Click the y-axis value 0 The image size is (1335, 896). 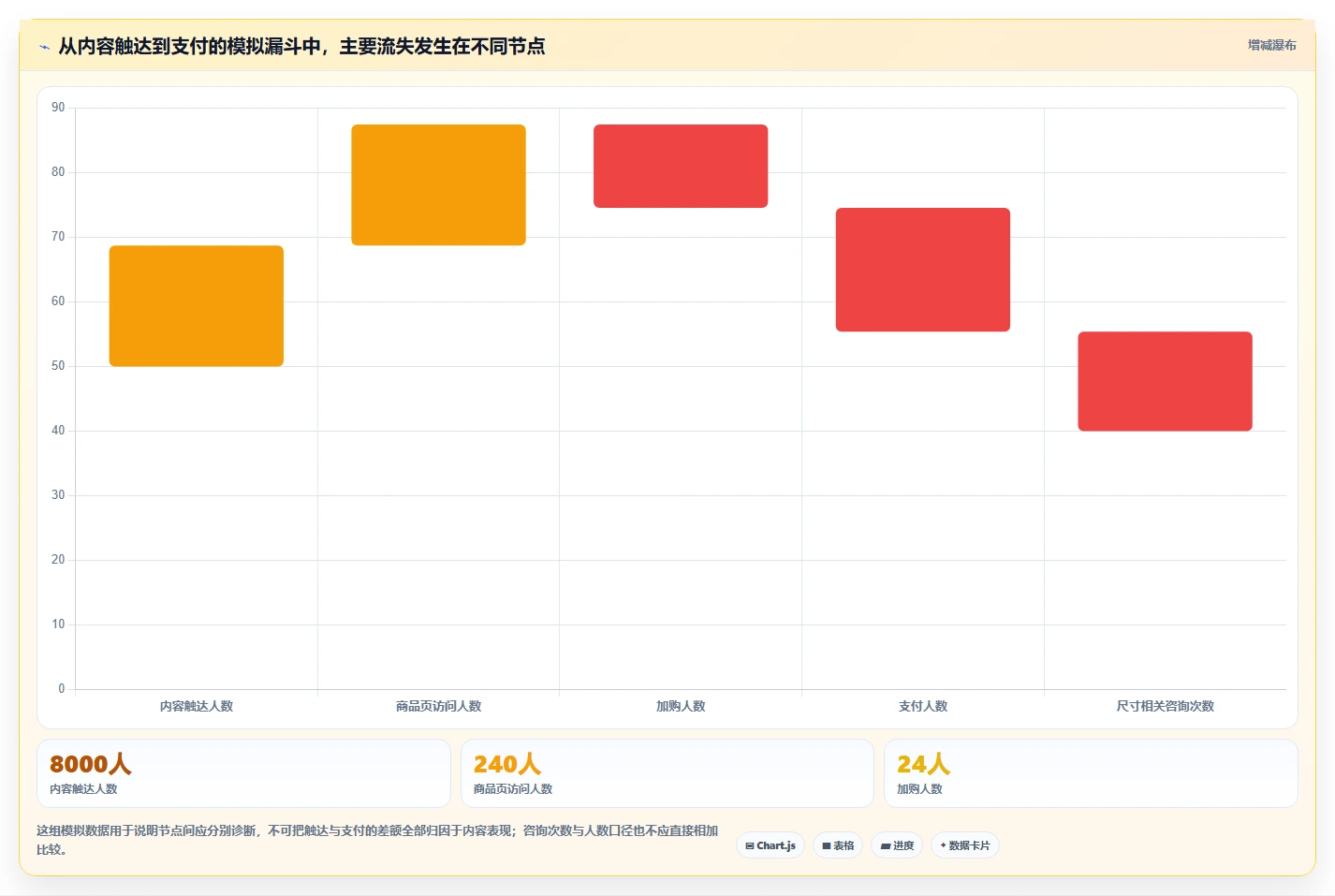[62, 689]
